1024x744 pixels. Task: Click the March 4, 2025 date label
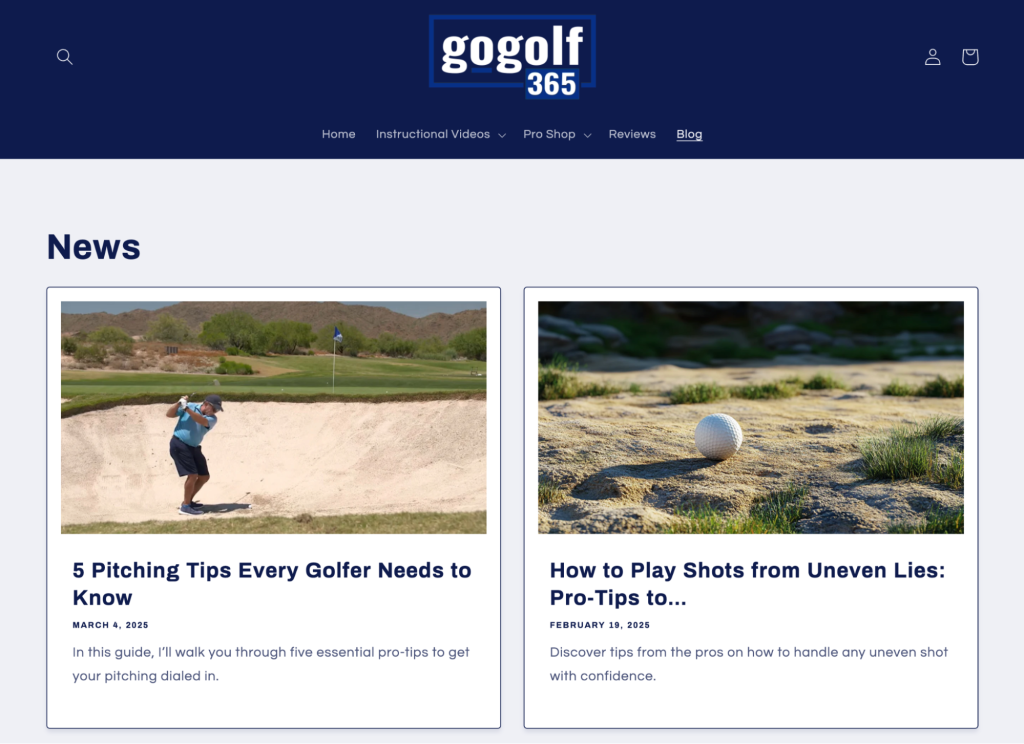110,625
